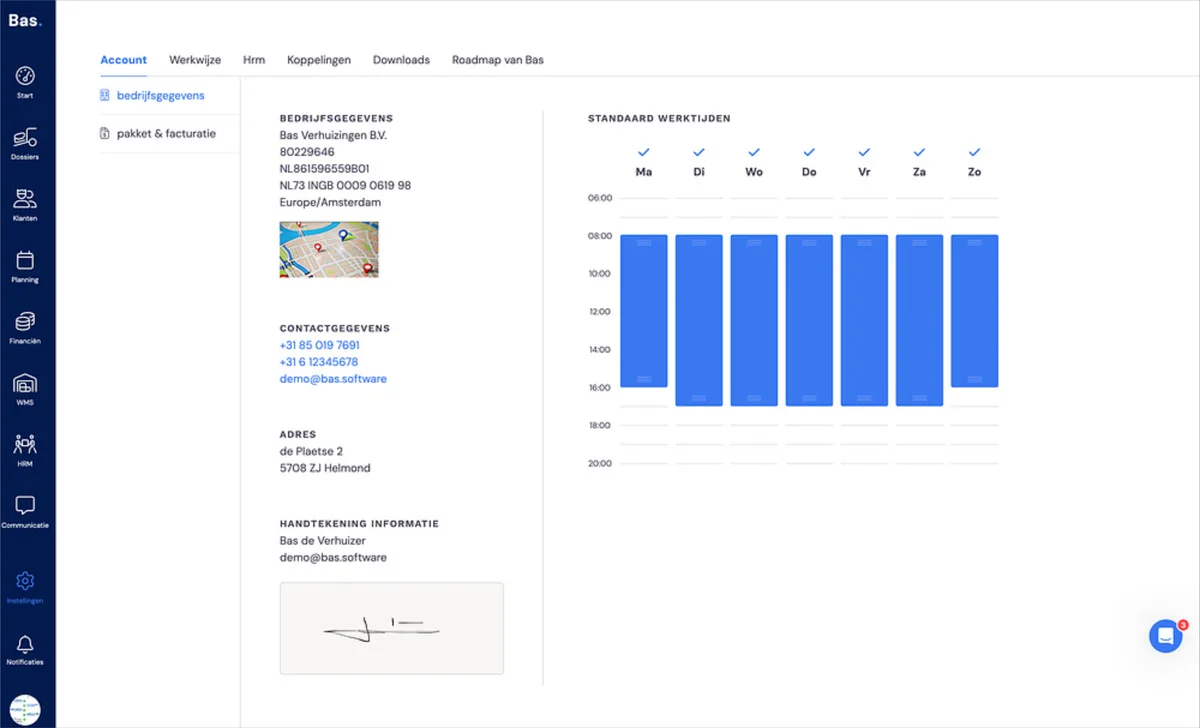Viewport: 1200px width, 728px height.
Task: Toggle the Zo workday checkmark
Action: [x=974, y=152]
